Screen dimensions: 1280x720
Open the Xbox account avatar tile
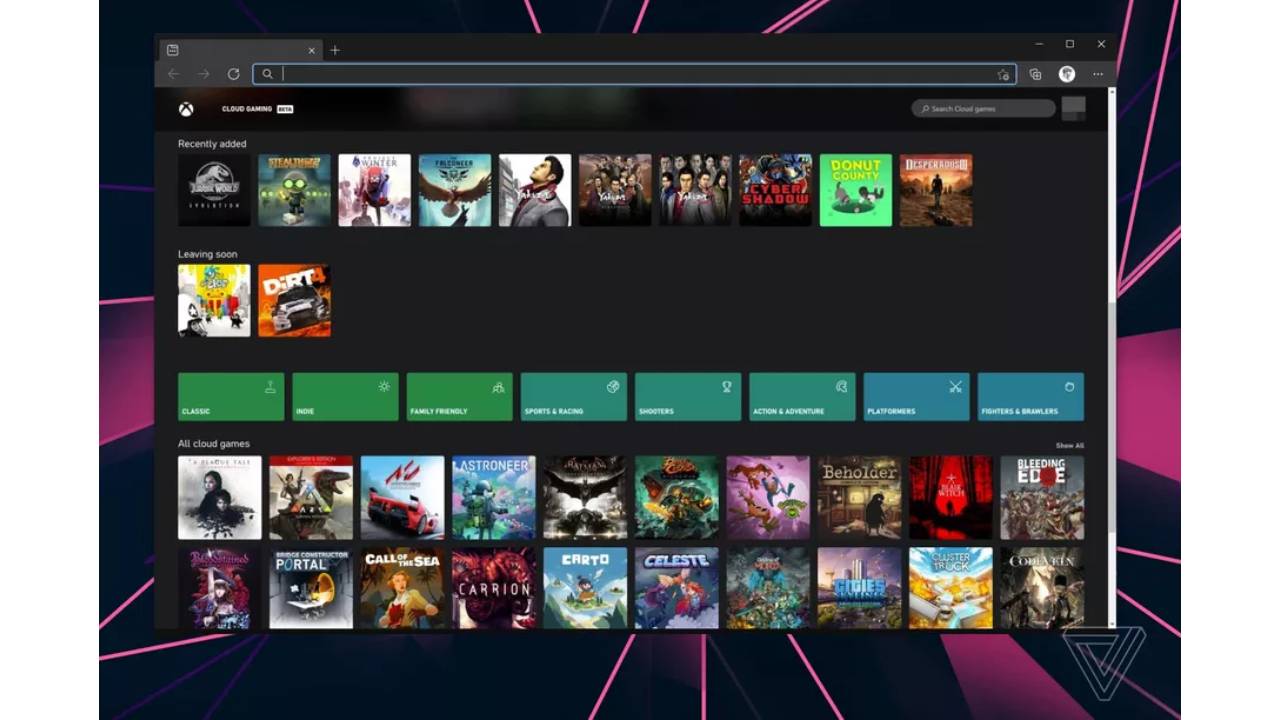(x=1073, y=108)
